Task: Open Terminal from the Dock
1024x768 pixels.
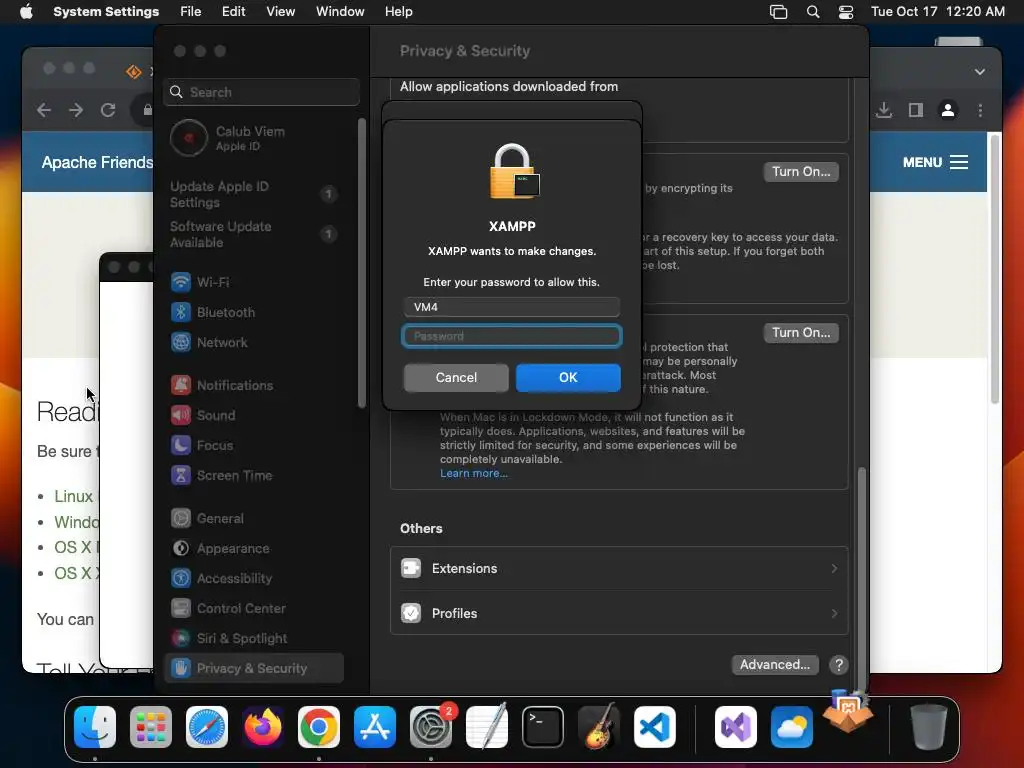Action: pos(543,727)
